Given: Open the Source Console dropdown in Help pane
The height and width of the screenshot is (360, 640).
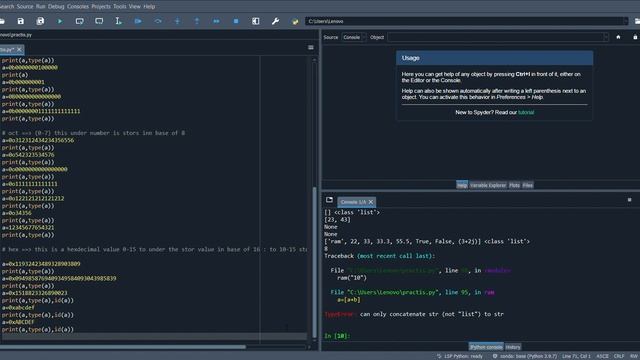Looking at the screenshot, I should coord(354,37).
